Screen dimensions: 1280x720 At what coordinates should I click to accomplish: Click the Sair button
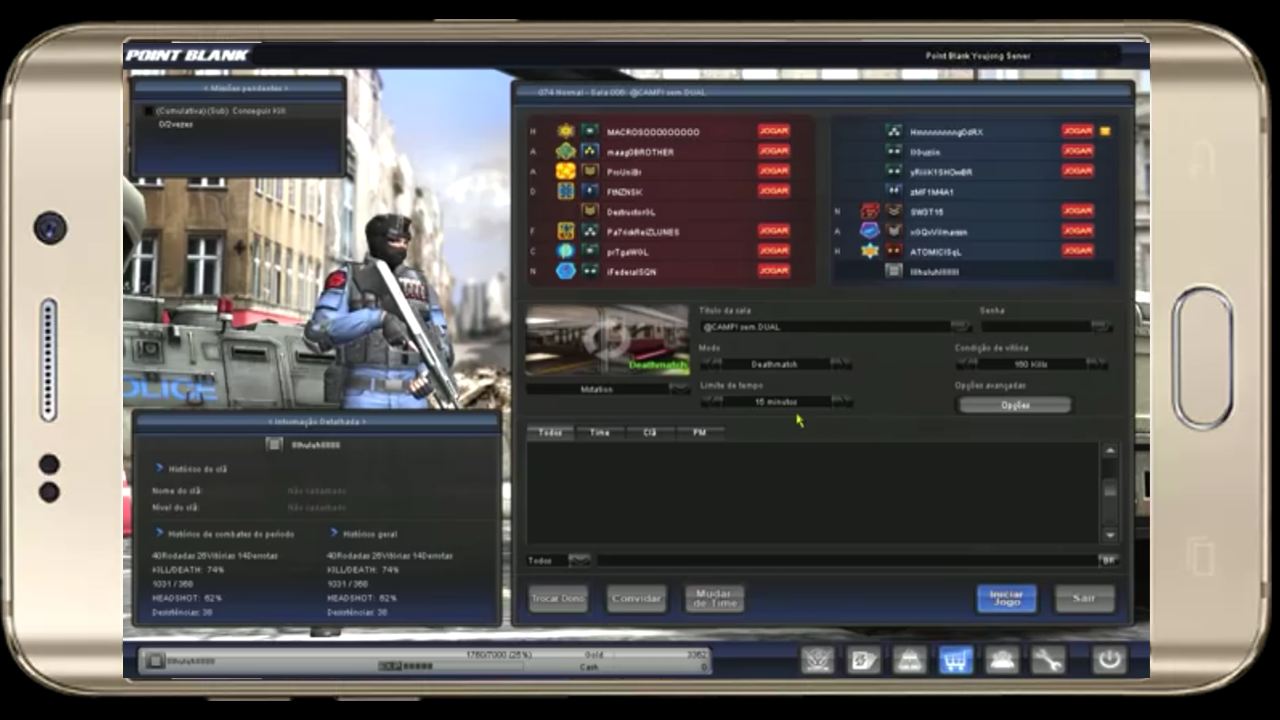pos(1084,598)
